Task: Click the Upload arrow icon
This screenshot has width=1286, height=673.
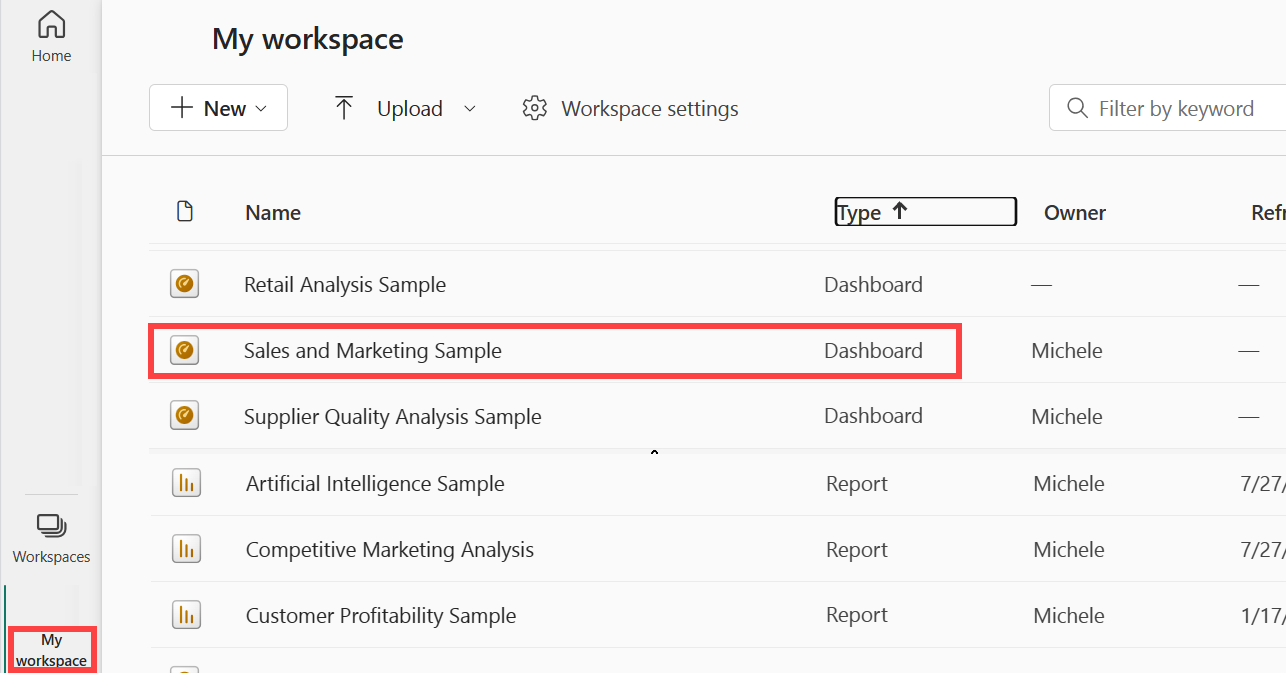Action: (344, 106)
